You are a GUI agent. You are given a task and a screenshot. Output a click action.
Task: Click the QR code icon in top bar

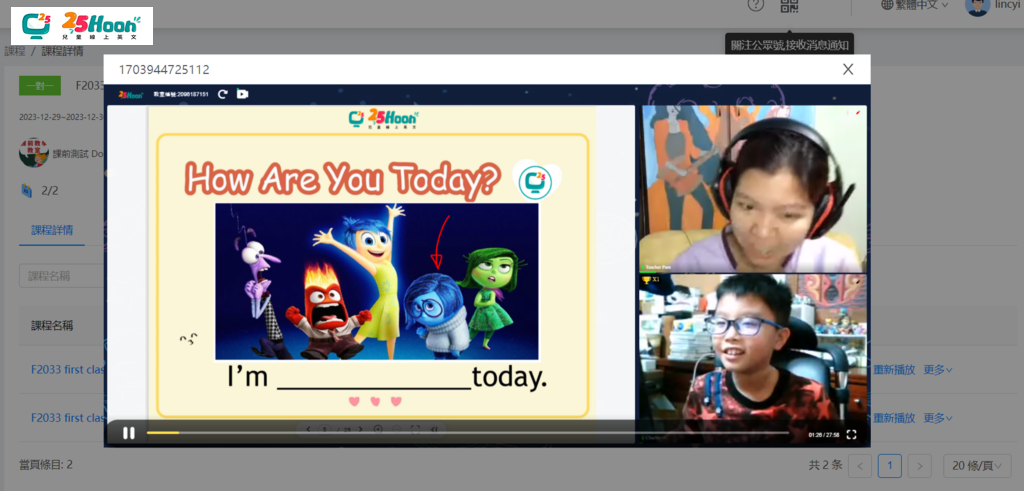(x=790, y=5)
